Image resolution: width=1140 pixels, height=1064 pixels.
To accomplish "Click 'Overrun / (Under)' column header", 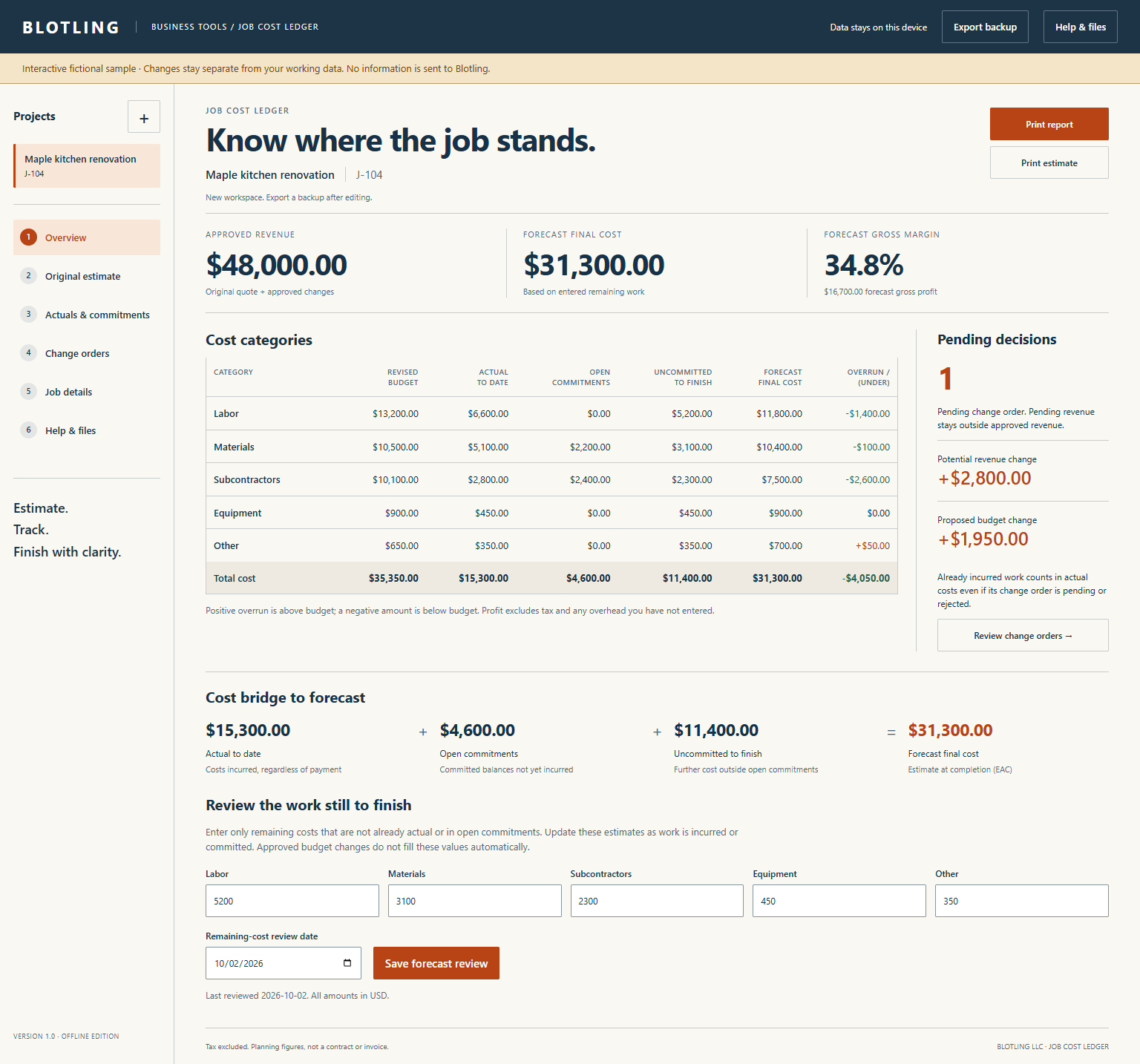I will 868,378.
